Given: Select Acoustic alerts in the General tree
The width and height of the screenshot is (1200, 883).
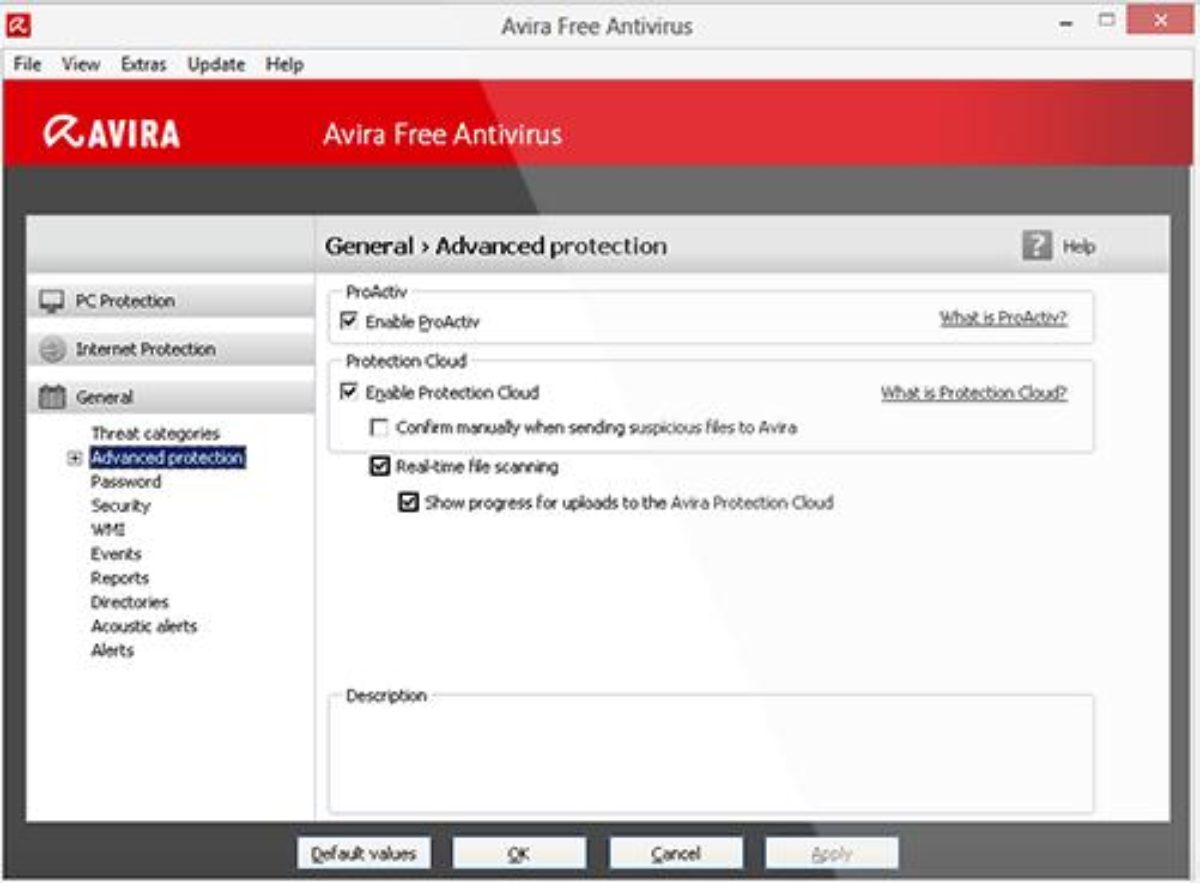Looking at the screenshot, I should point(144,626).
